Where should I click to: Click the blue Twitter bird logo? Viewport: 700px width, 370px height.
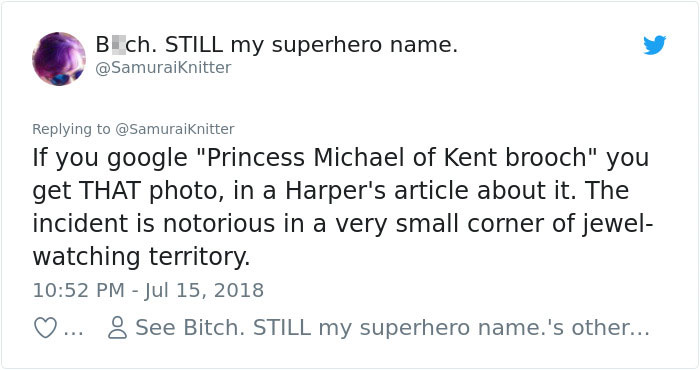(654, 45)
